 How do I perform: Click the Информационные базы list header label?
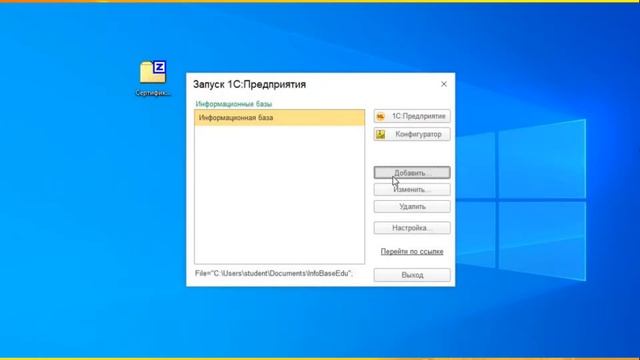(233, 104)
